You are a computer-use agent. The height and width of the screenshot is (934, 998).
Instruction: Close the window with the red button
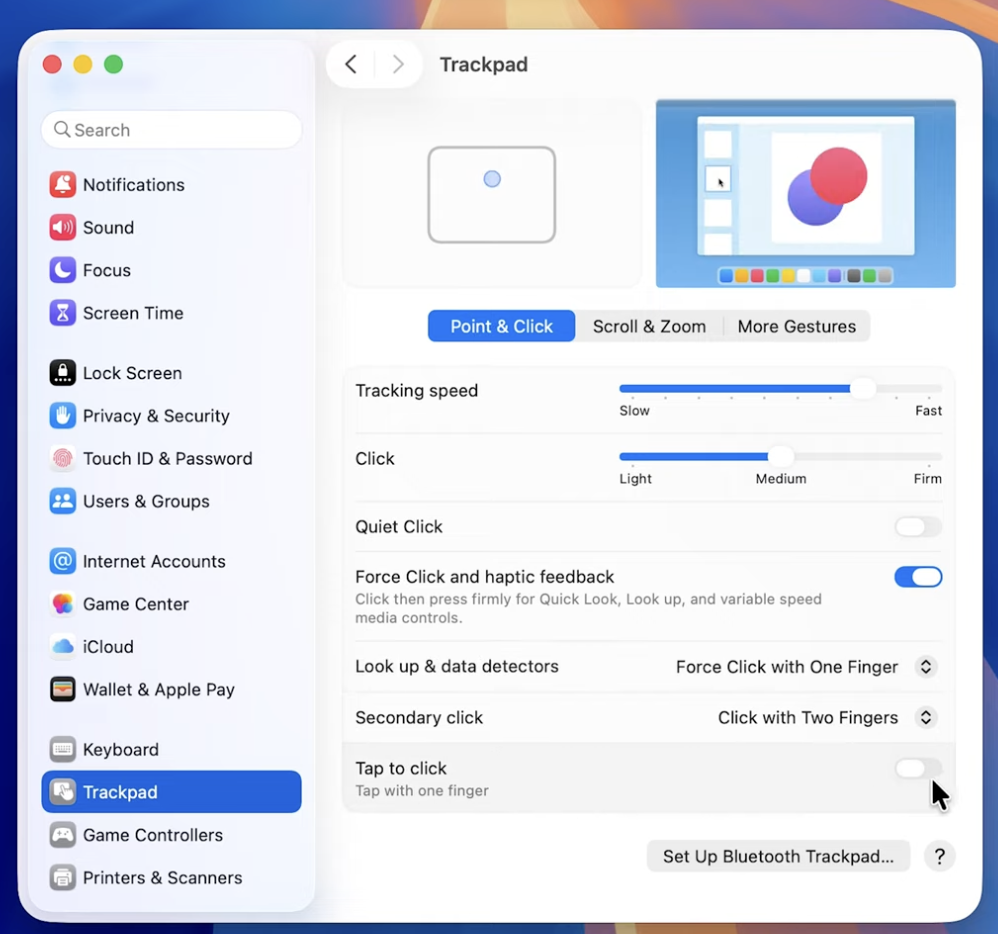[52, 64]
